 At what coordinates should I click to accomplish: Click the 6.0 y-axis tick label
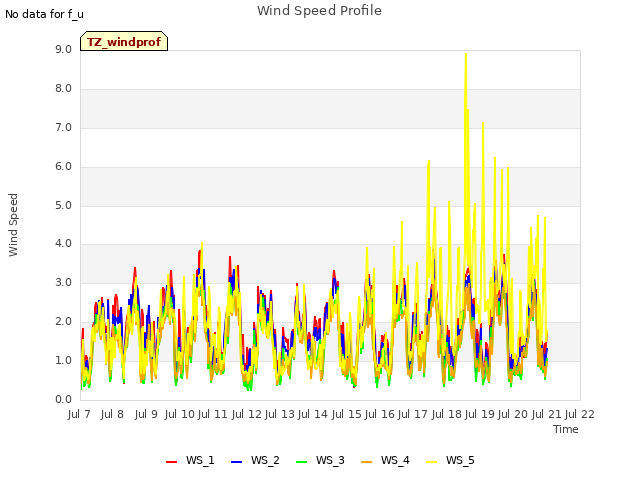click(x=63, y=167)
